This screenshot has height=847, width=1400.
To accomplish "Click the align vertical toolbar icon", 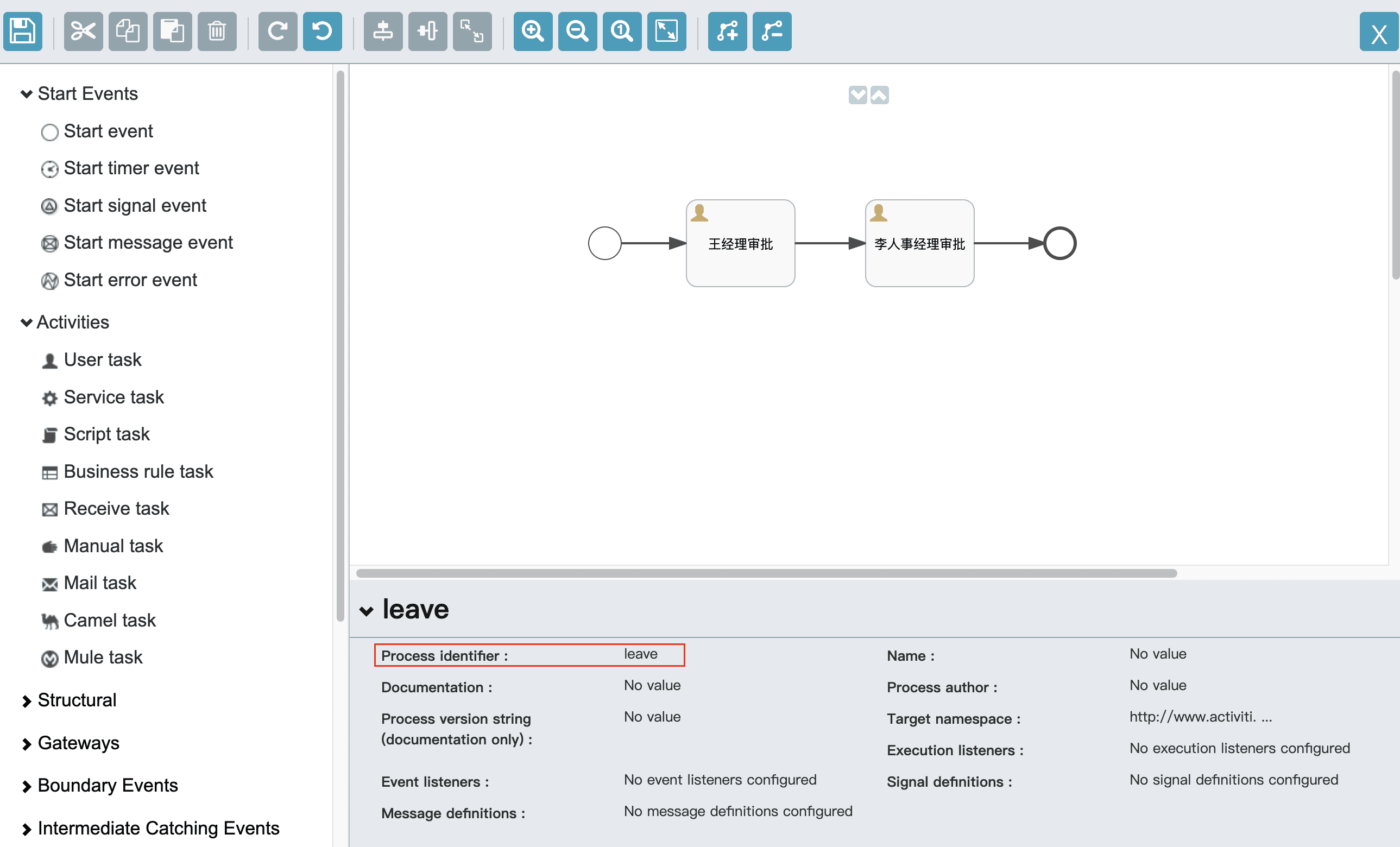I will pos(383,31).
